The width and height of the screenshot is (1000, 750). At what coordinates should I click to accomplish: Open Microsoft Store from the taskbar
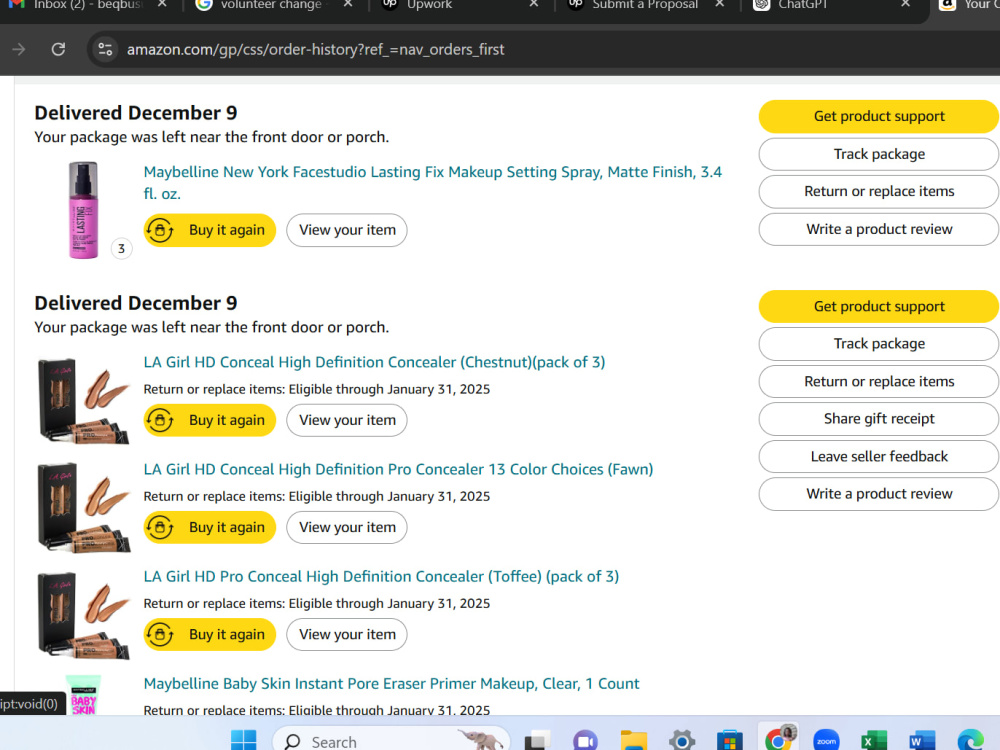(730, 741)
